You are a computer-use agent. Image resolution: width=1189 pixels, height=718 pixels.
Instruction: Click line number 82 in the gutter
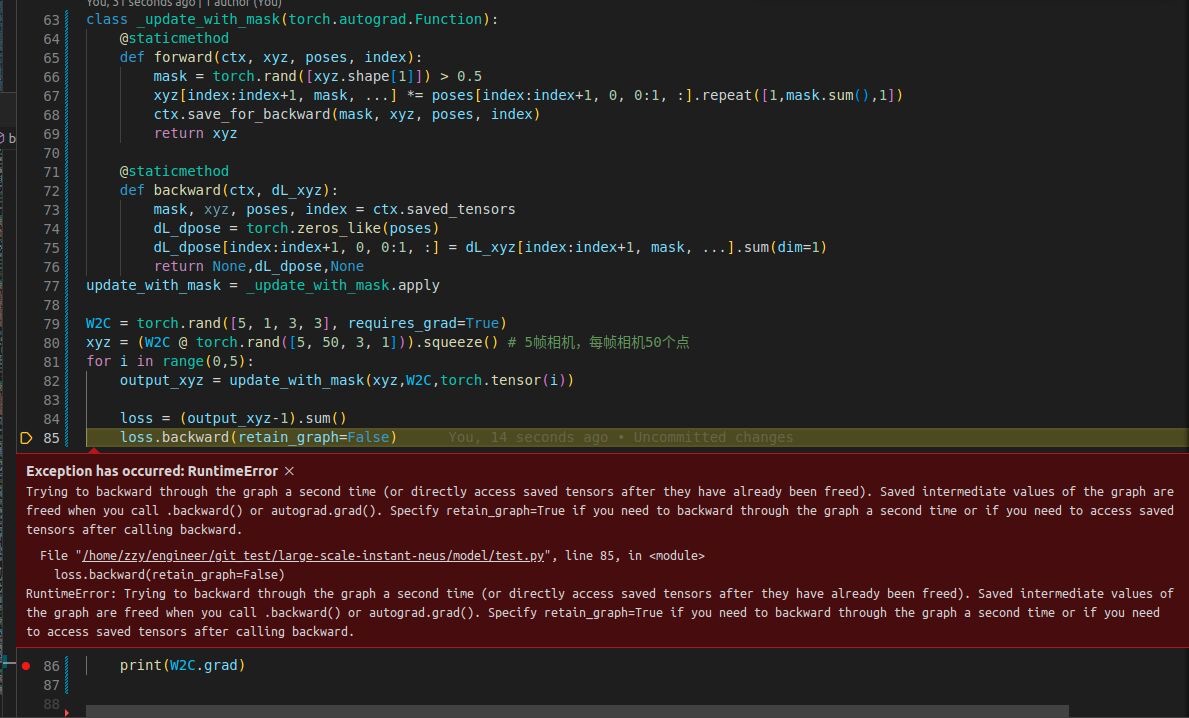pyautogui.click(x=51, y=381)
